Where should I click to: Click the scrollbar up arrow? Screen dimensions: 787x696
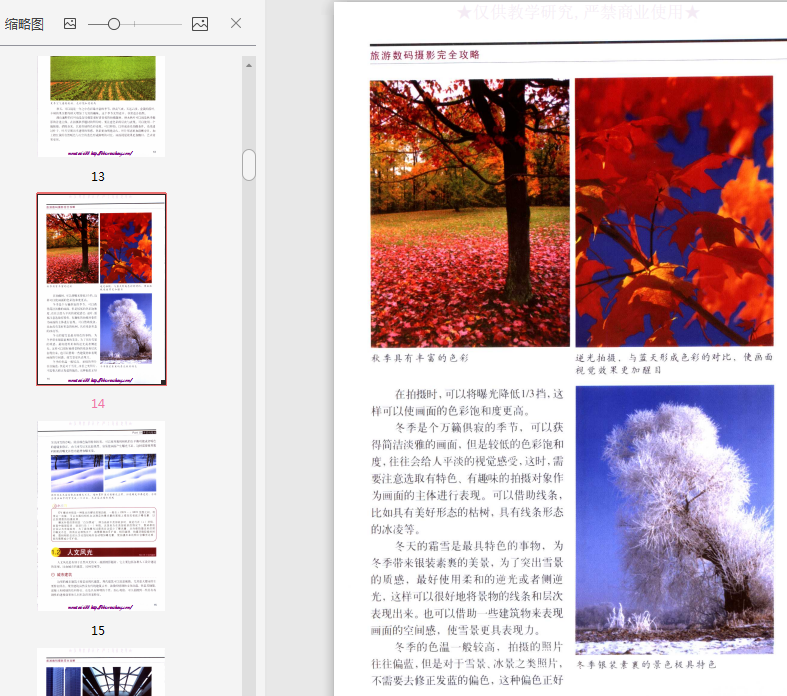tap(249, 65)
